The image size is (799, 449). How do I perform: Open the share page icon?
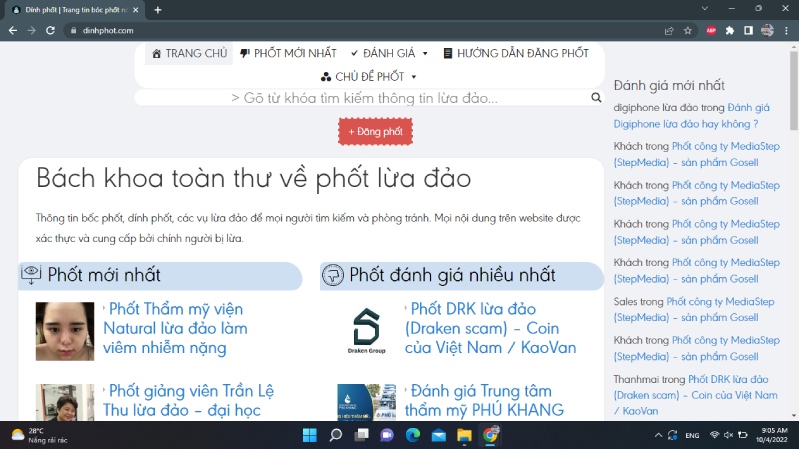[669, 31]
